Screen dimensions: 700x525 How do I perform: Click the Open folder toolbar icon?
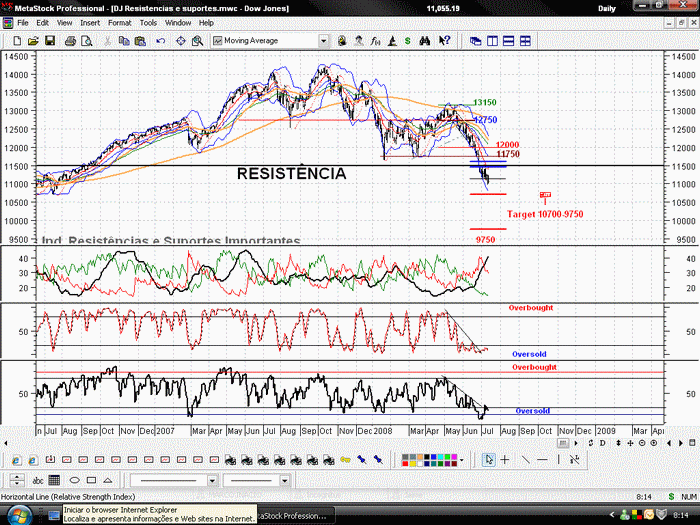point(33,41)
